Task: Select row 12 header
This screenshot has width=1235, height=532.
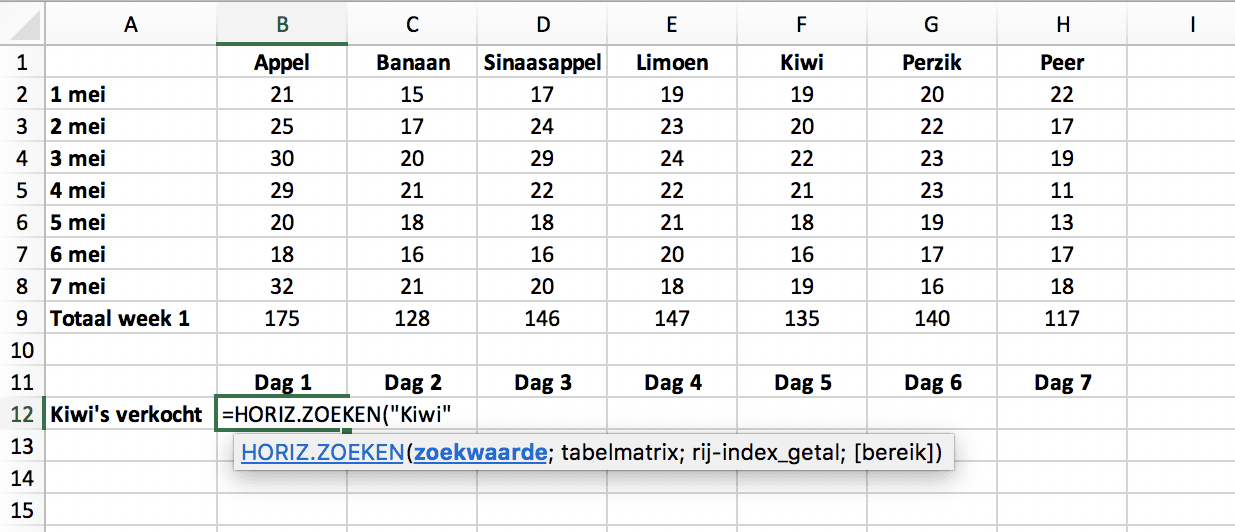Action: pos(22,413)
